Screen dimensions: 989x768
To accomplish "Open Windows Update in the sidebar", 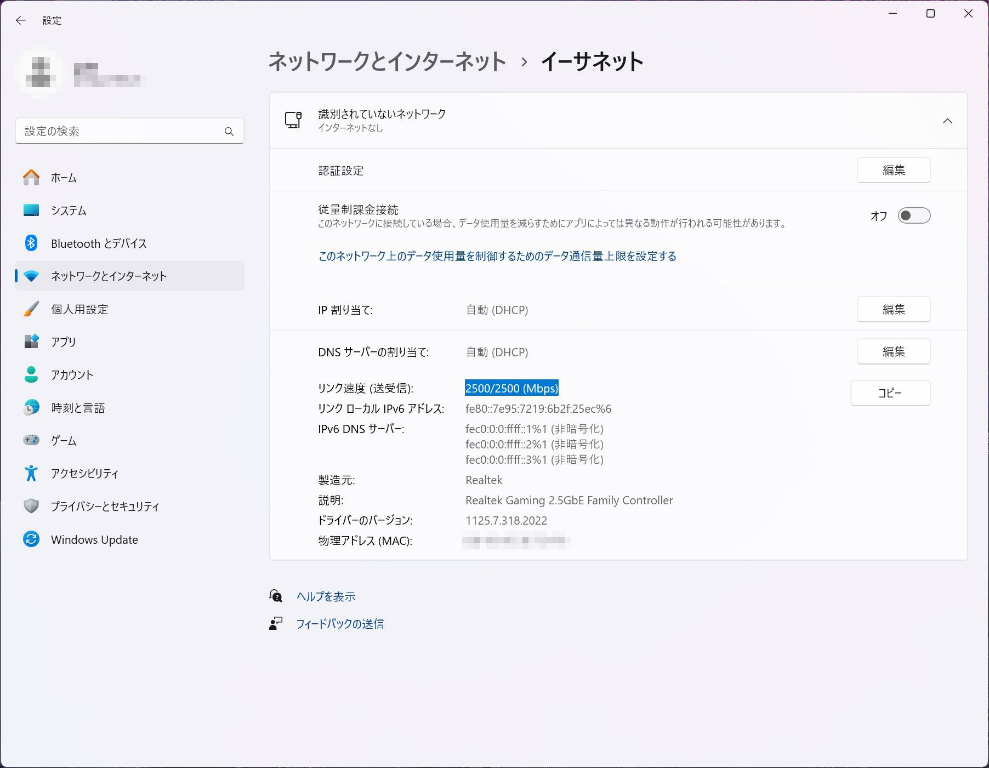I will [x=94, y=540].
